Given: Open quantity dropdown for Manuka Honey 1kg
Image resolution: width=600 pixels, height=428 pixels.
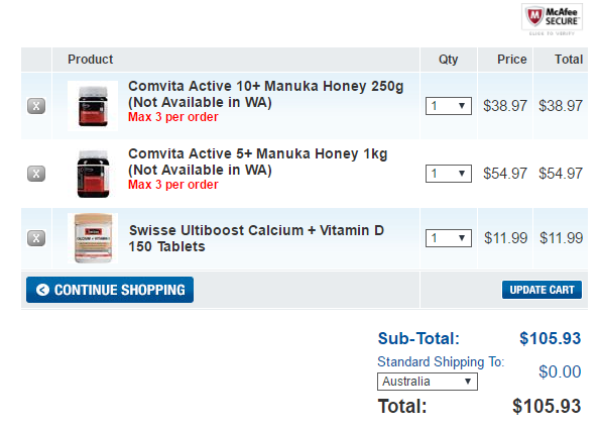Looking at the screenshot, I should click(x=448, y=174).
